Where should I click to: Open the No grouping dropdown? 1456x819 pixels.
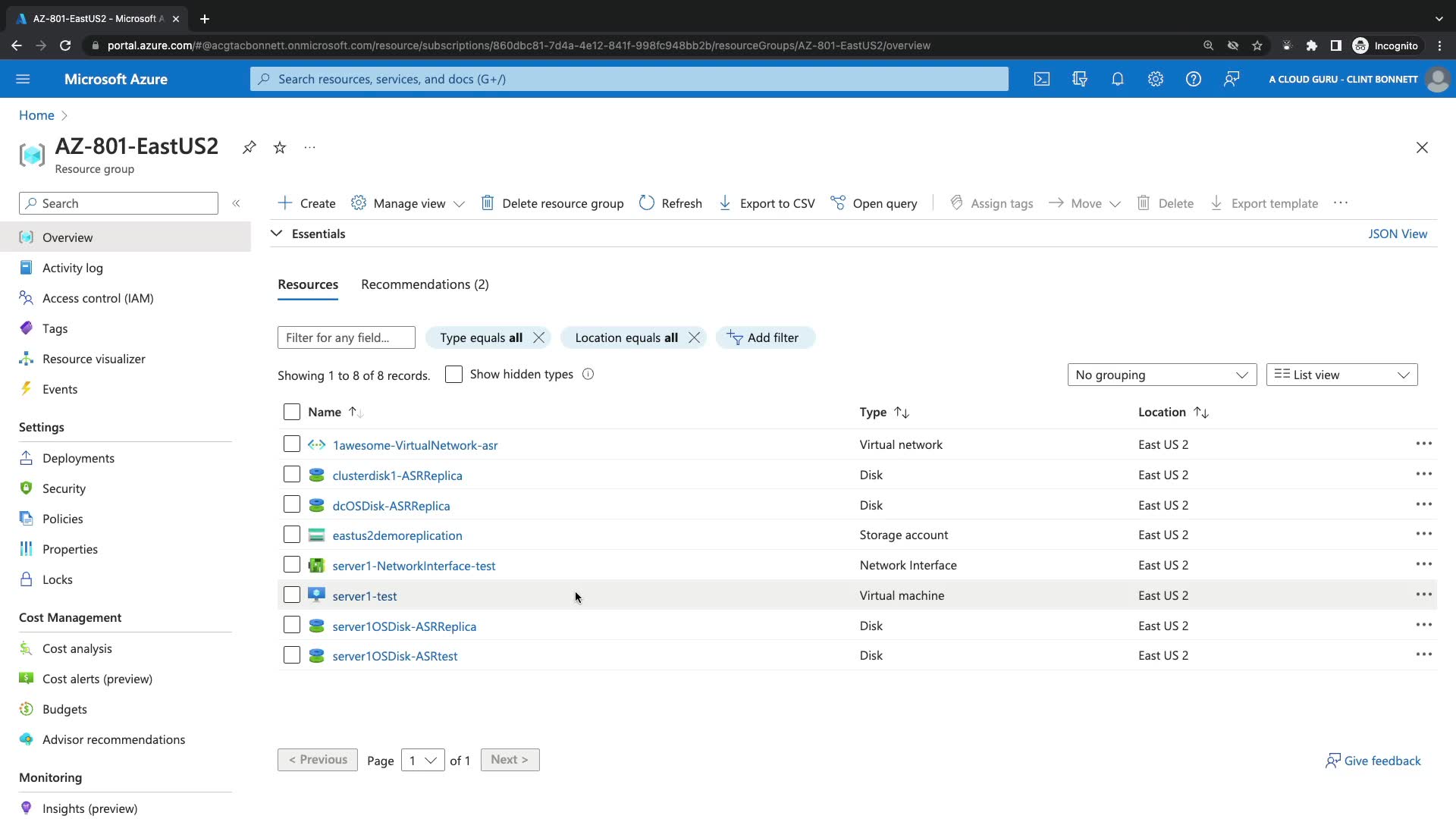1162,375
